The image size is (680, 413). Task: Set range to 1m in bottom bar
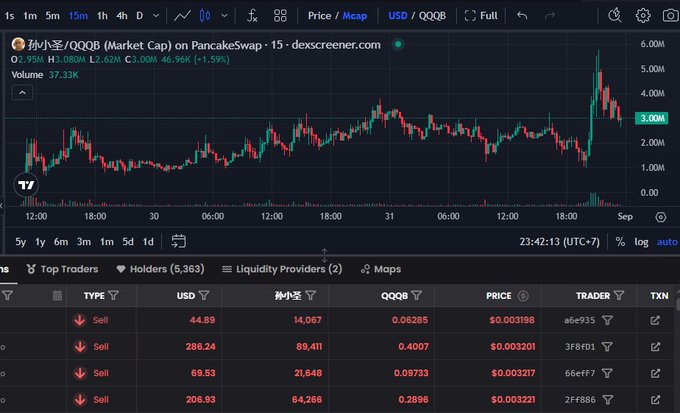tap(107, 242)
